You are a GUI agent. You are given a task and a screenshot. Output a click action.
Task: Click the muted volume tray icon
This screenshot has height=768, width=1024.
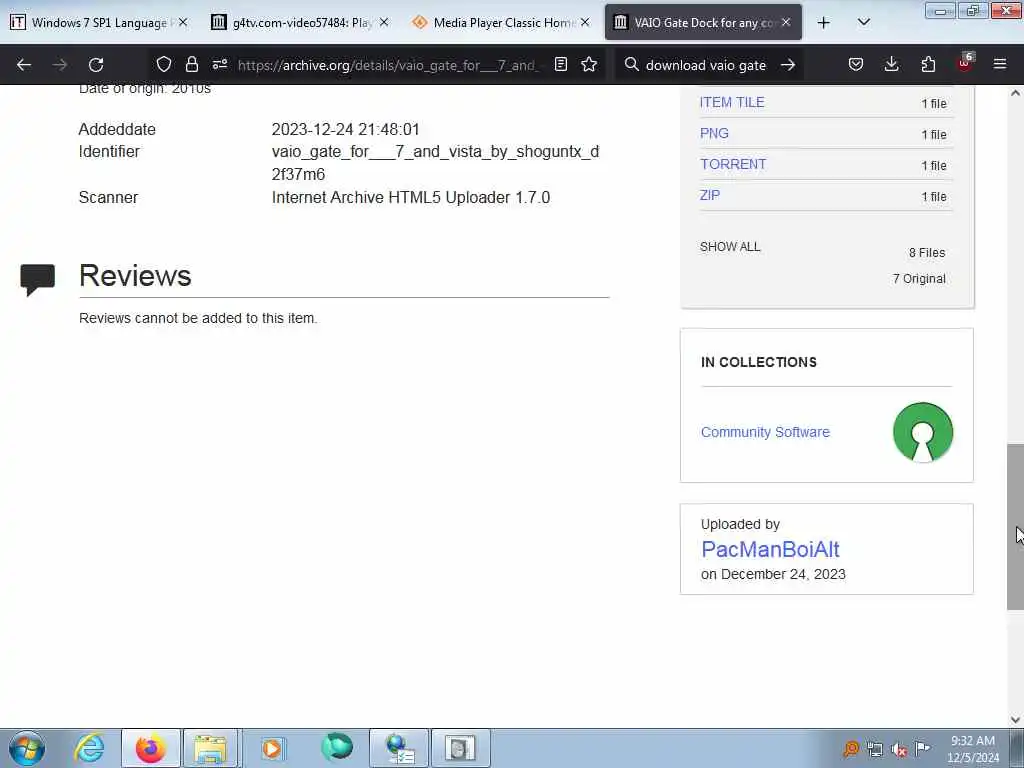click(x=899, y=749)
